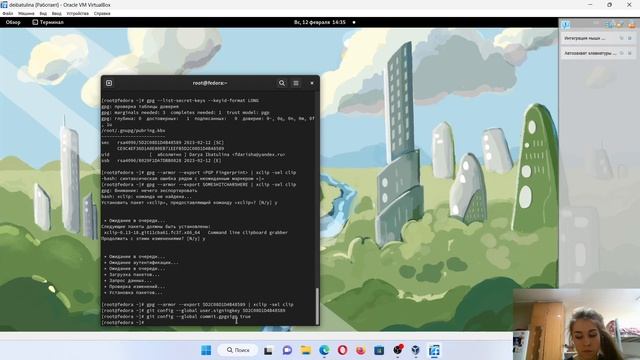Open Microsoft Edge from taskbar
This screenshot has height=360, width=640.
pos(324,350)
